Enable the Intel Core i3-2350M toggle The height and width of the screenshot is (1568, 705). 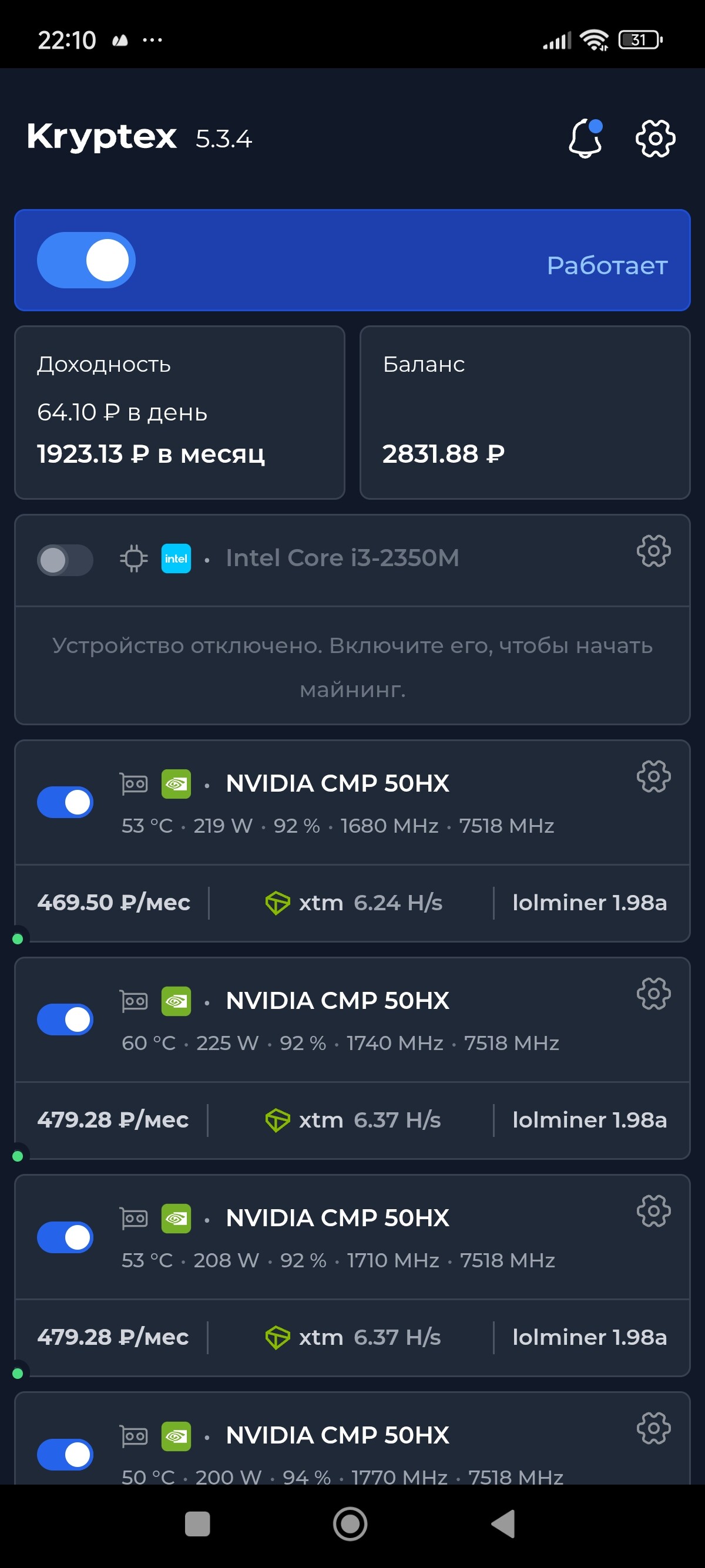click(x=65, y=560)
